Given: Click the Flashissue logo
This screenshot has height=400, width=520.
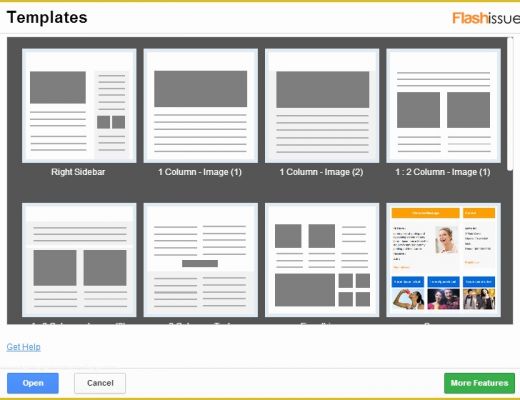Looking at the screenshot, I should pyautogui.click(x=486, y=18).
